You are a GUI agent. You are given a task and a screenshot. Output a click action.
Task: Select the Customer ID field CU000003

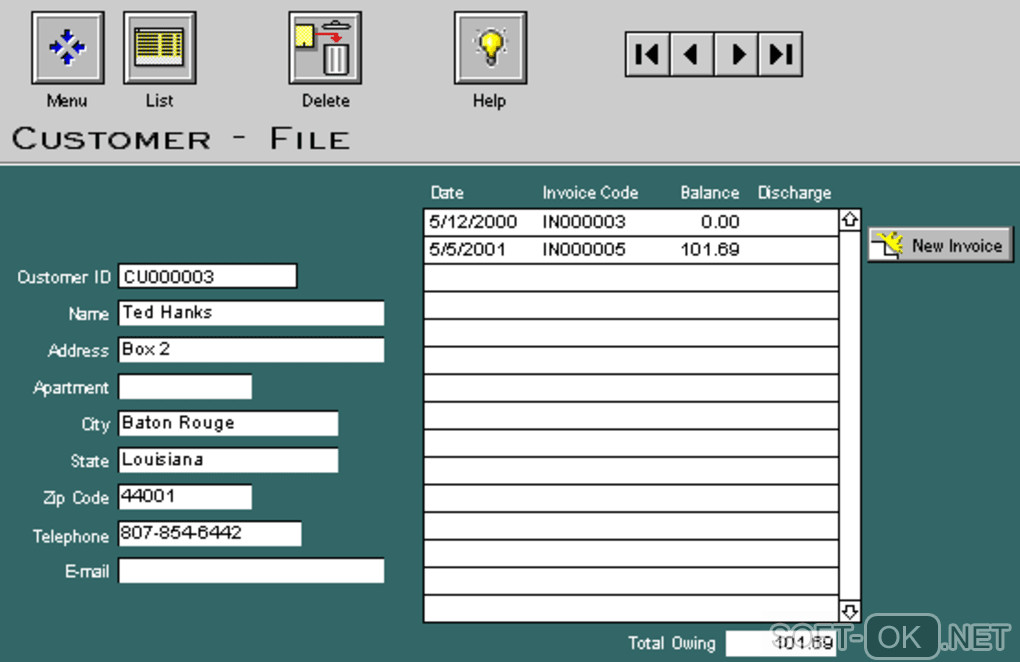[208, 276]
